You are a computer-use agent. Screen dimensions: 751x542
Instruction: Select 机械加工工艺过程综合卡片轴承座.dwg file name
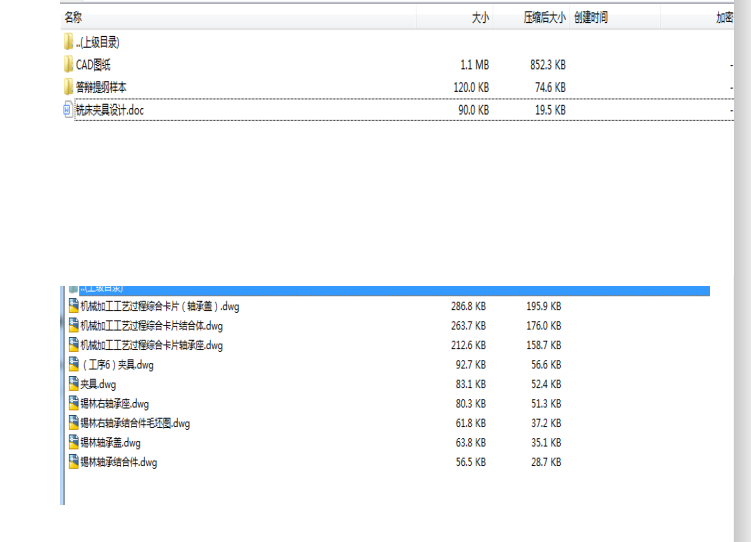(x=152, y=345)
